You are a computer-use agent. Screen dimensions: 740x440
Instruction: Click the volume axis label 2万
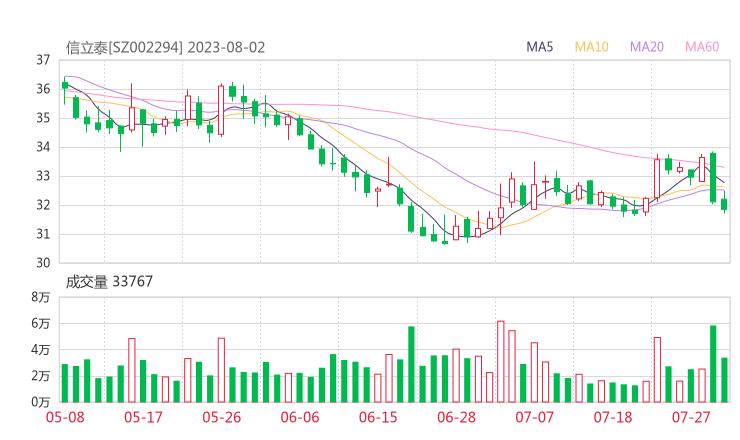pyautogui.click(x=41, y=376)
